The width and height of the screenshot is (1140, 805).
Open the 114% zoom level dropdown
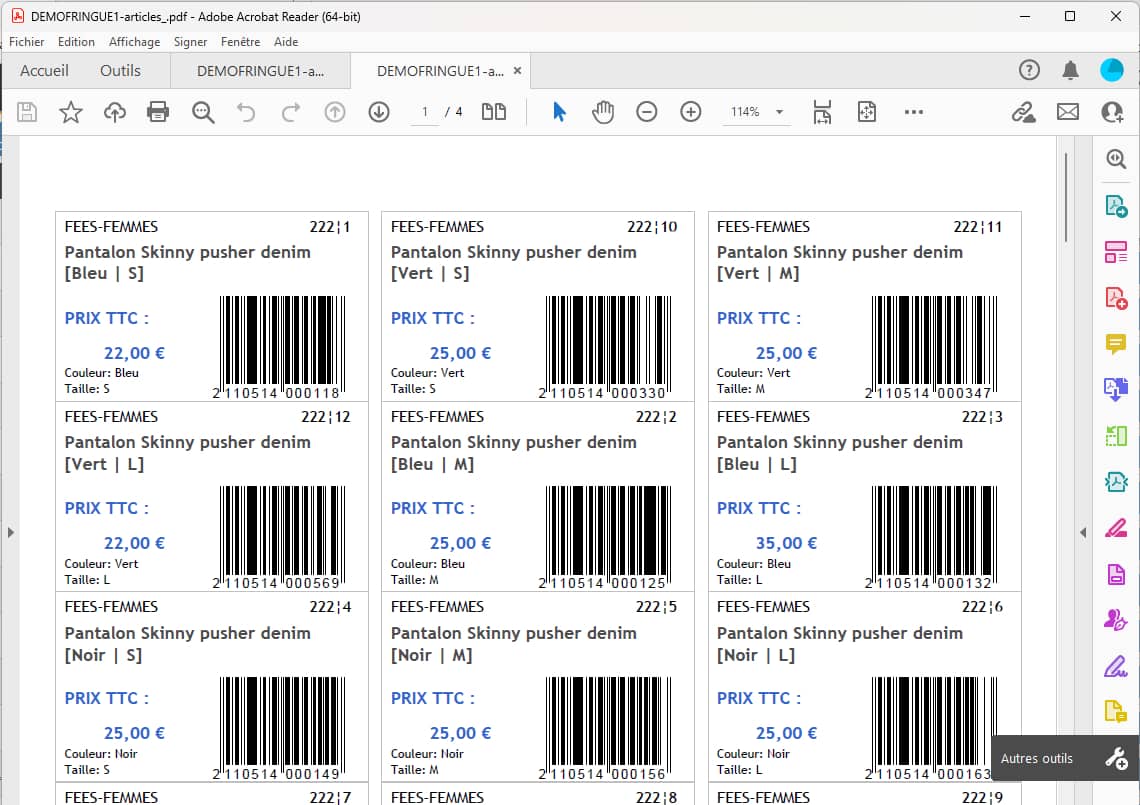tap(779, 112)
